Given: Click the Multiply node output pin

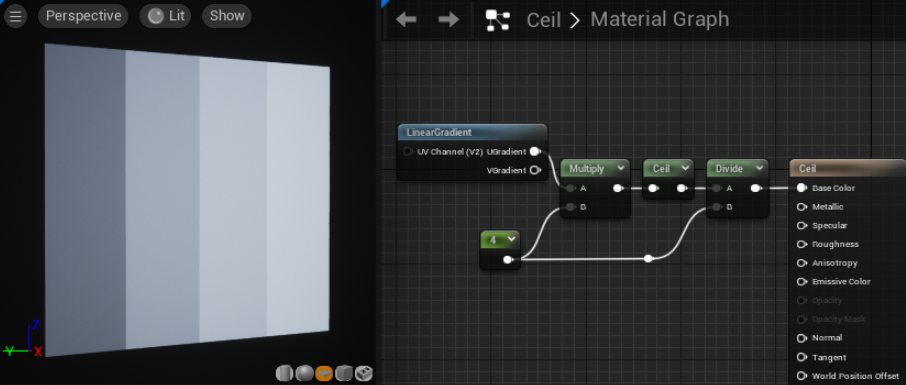Looking at the screenshot, I should 618,188.
